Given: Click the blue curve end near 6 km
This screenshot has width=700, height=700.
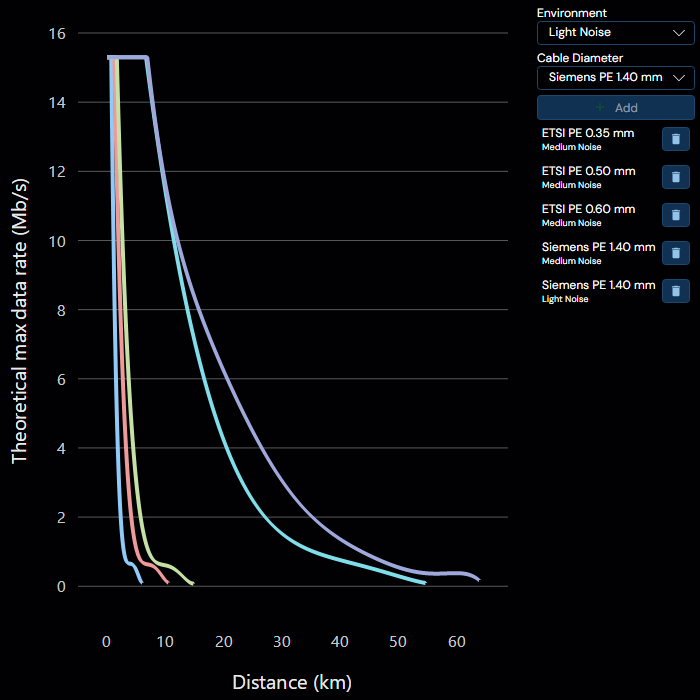Looking at the screenshot, I should click(141, 580).
